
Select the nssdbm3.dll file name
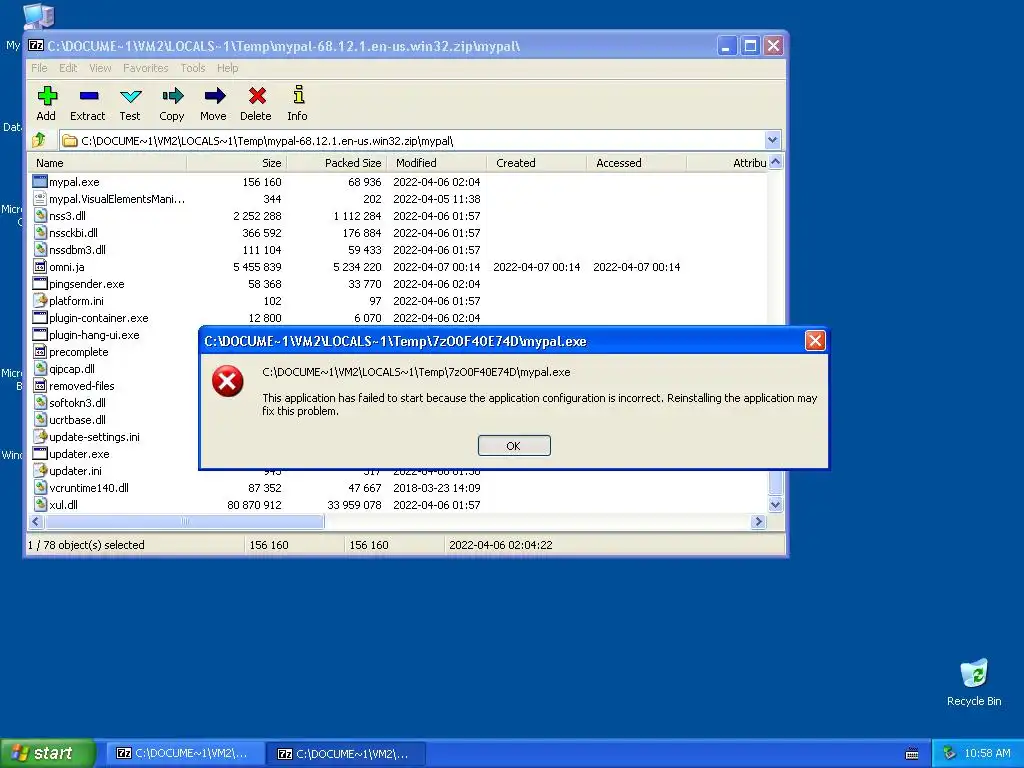pyautogui.click(x=77, y=249)
